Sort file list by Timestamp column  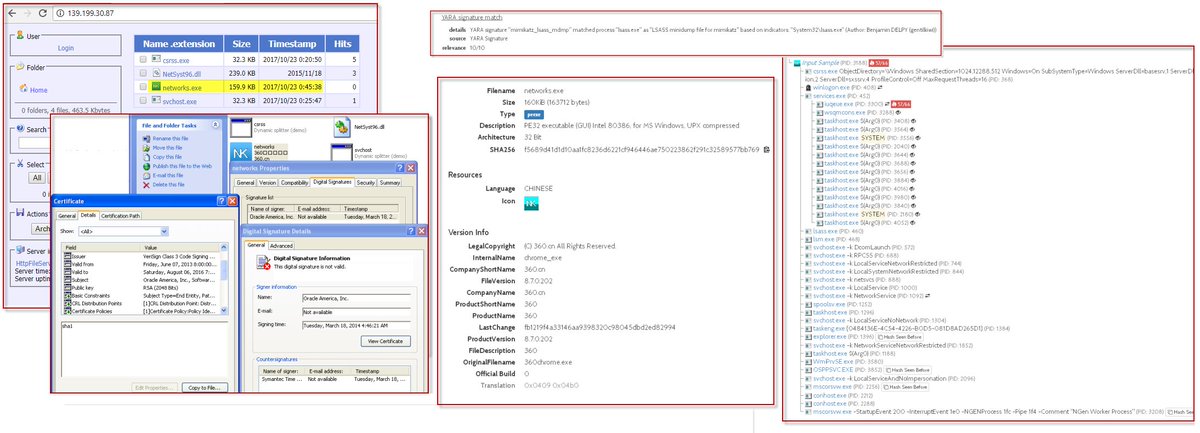pos(292,44)
